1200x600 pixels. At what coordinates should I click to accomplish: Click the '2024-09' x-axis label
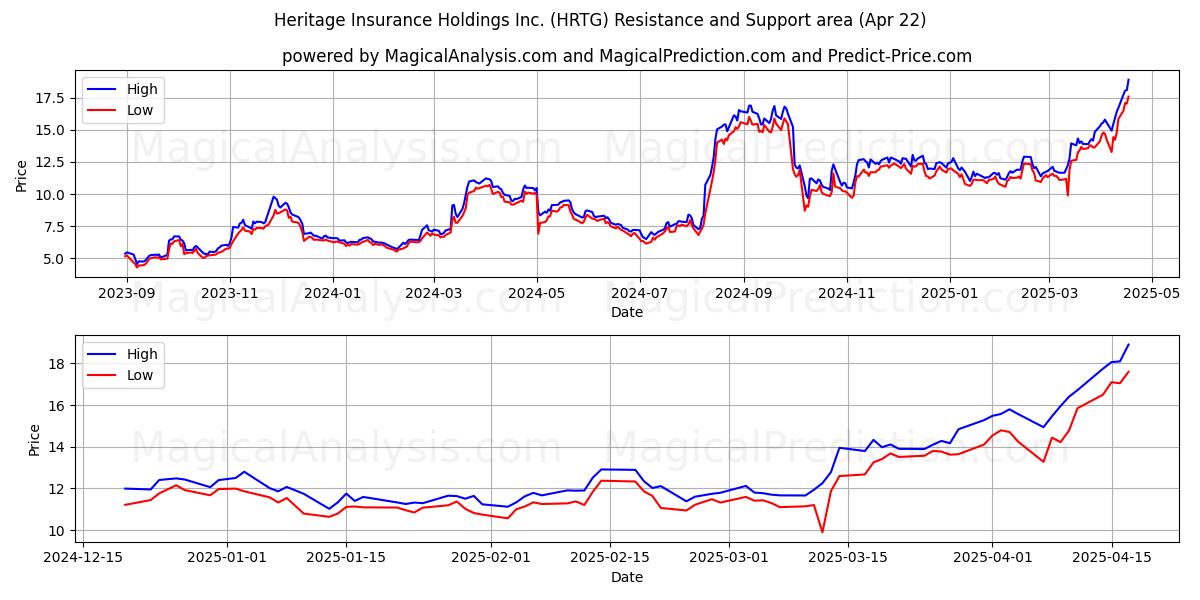click(744, 294)
